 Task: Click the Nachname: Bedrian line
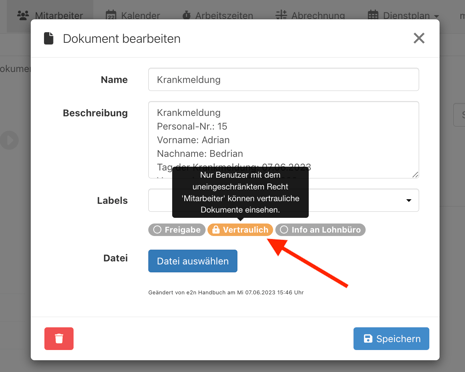200,154
